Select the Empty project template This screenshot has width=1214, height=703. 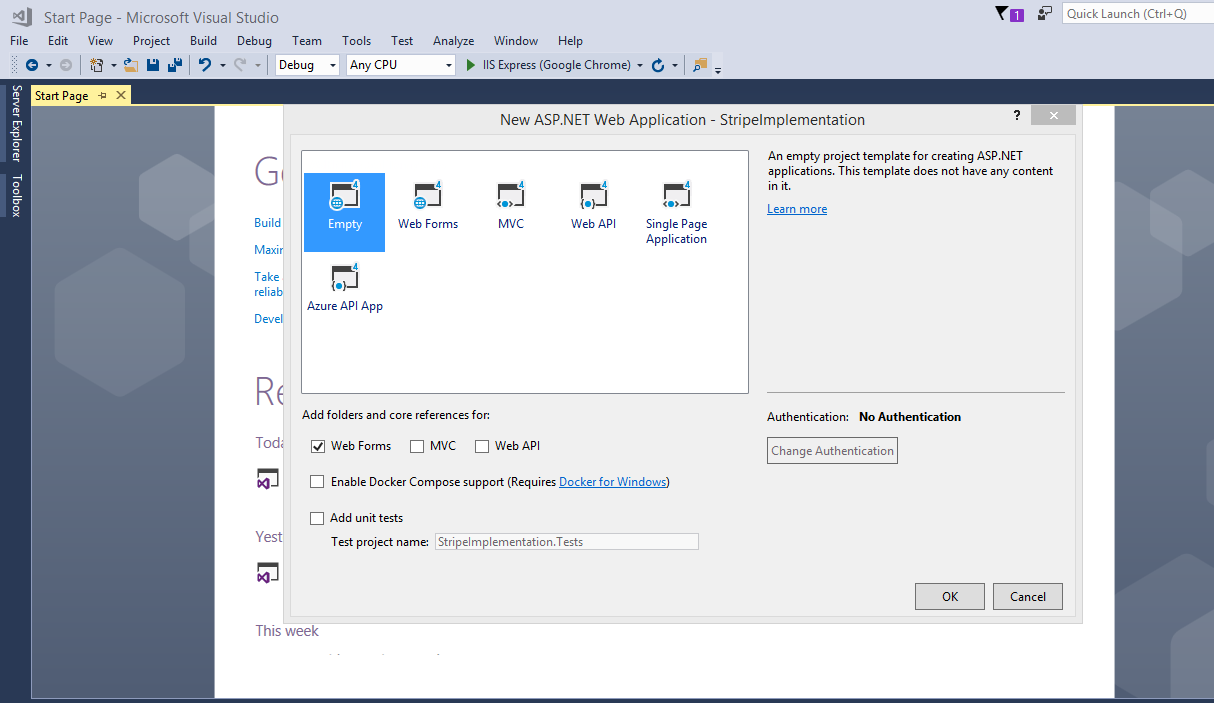click(x=344, y=212)
